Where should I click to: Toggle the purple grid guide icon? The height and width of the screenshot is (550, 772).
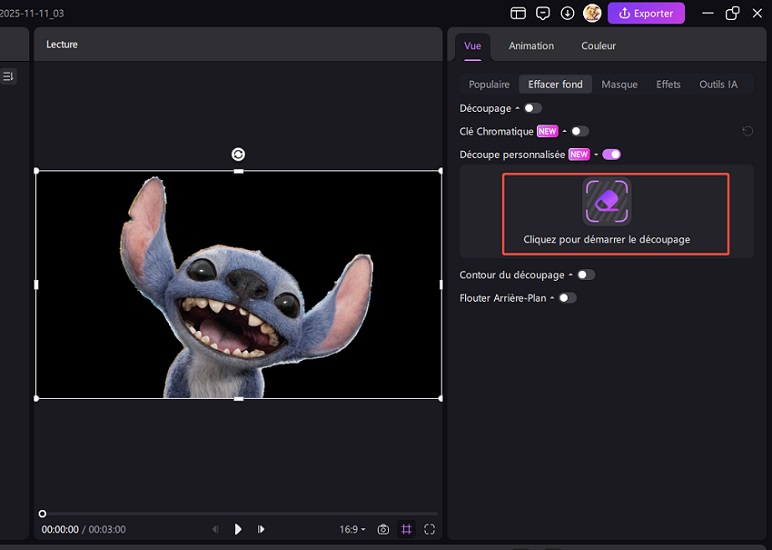click(x=406, y=529)
